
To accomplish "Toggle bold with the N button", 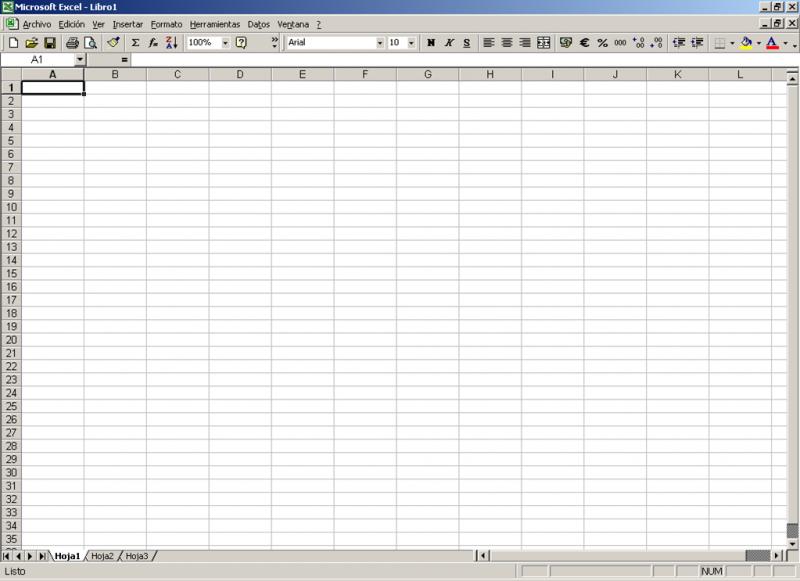I will (x=431, y=43).
